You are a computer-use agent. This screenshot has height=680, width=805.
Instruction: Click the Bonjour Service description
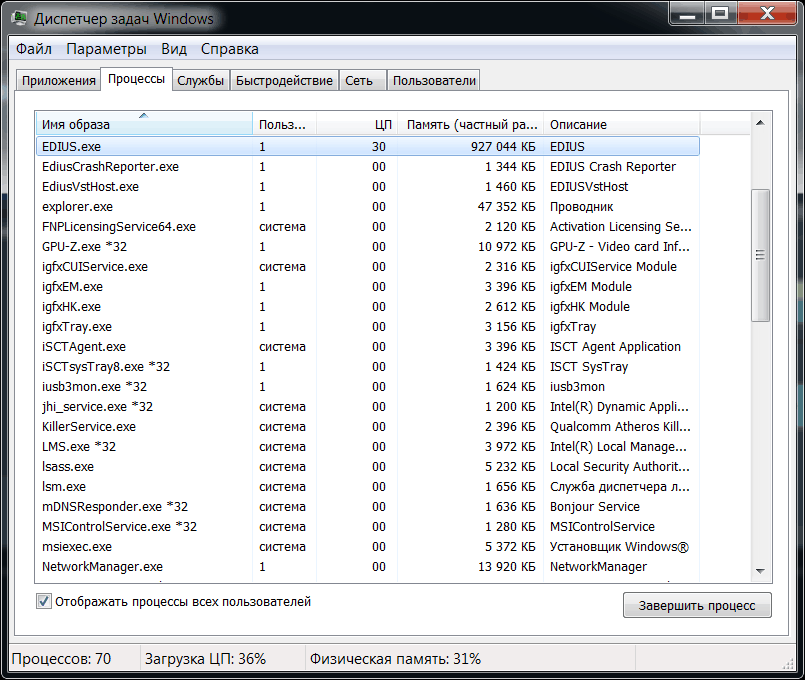tap(595, 507)
